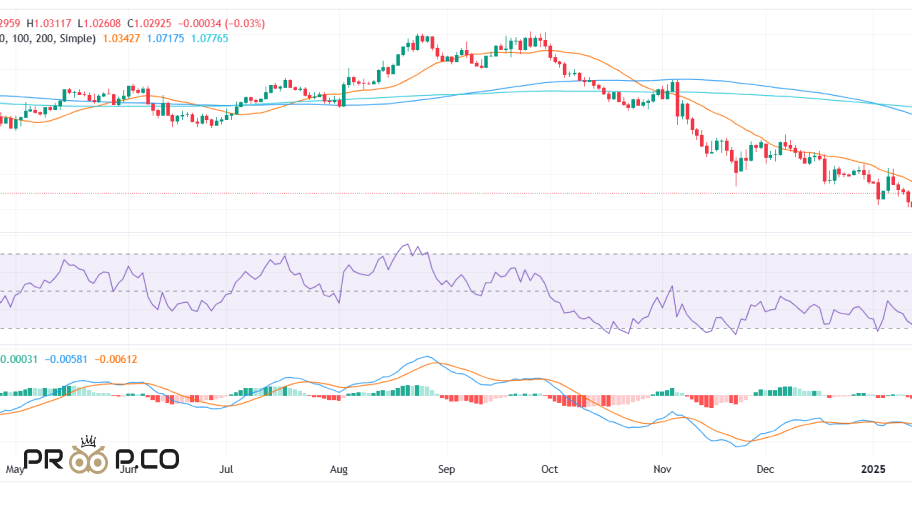
Task: Click the low price value L1.02608
Action: [99, 24]
